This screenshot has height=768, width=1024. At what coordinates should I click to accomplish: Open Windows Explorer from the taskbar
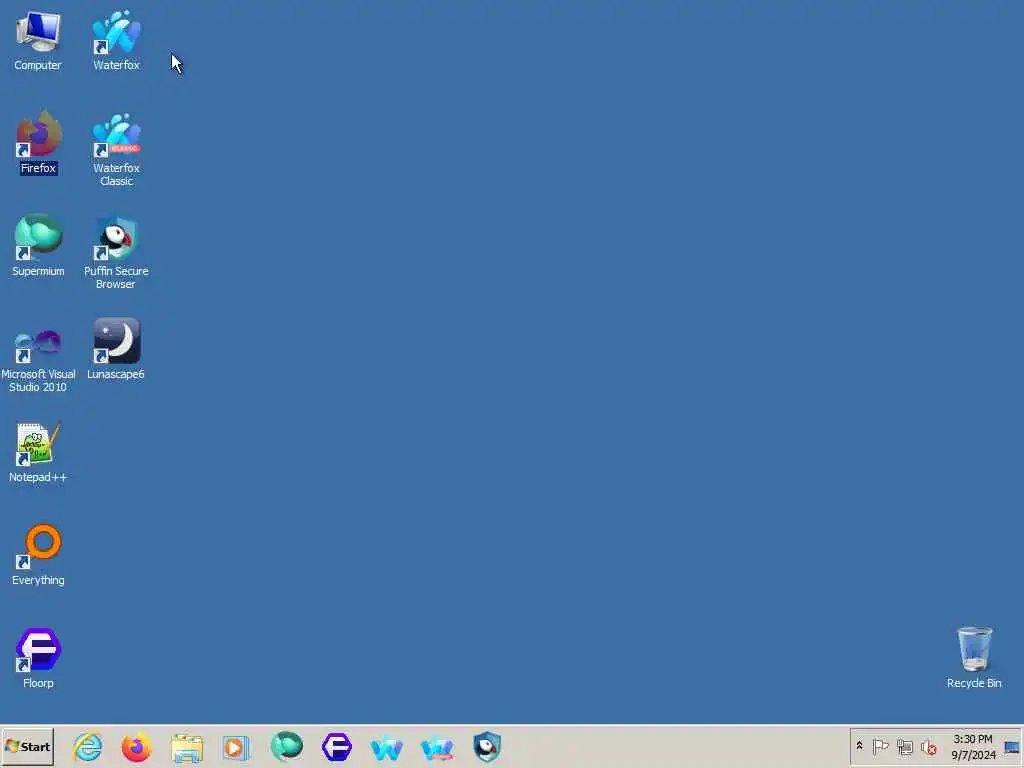tap(187, 747)
